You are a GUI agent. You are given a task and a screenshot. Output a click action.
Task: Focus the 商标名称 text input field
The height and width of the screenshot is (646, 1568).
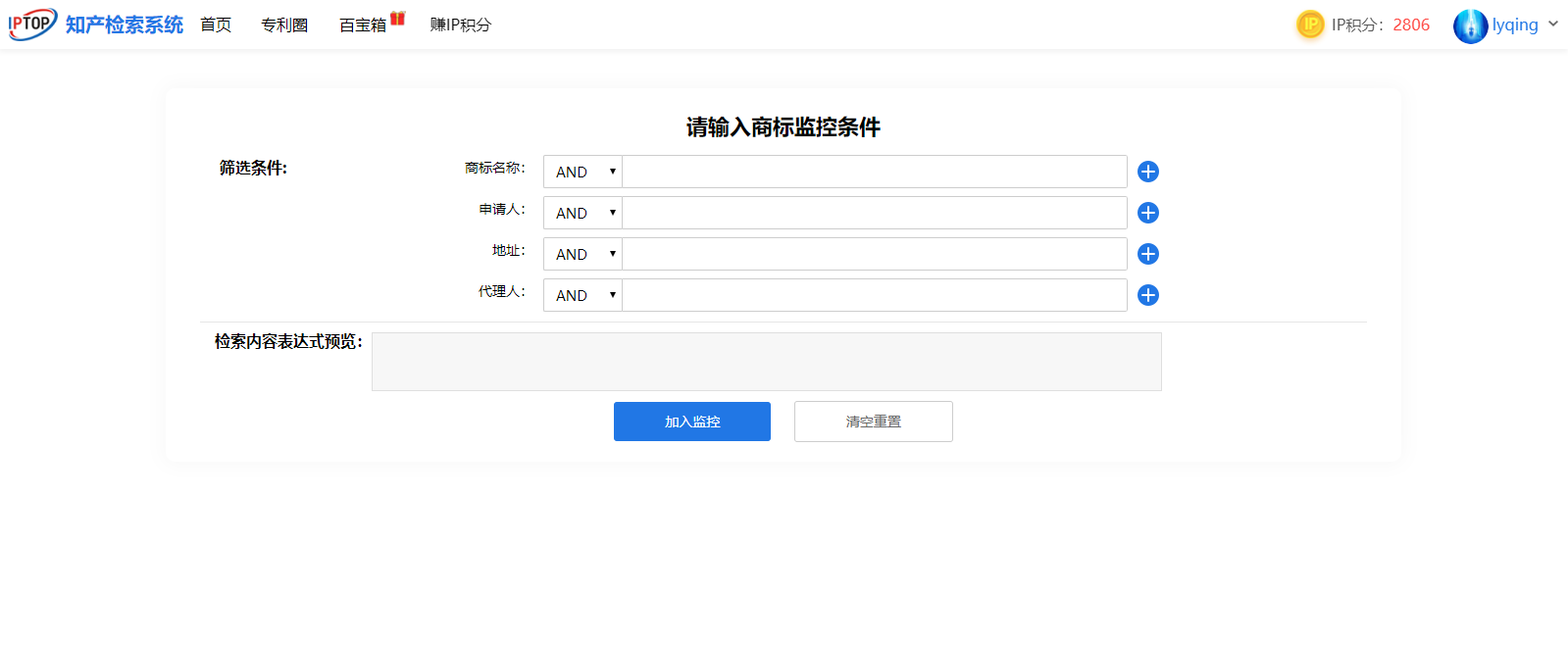pos(874,172)
